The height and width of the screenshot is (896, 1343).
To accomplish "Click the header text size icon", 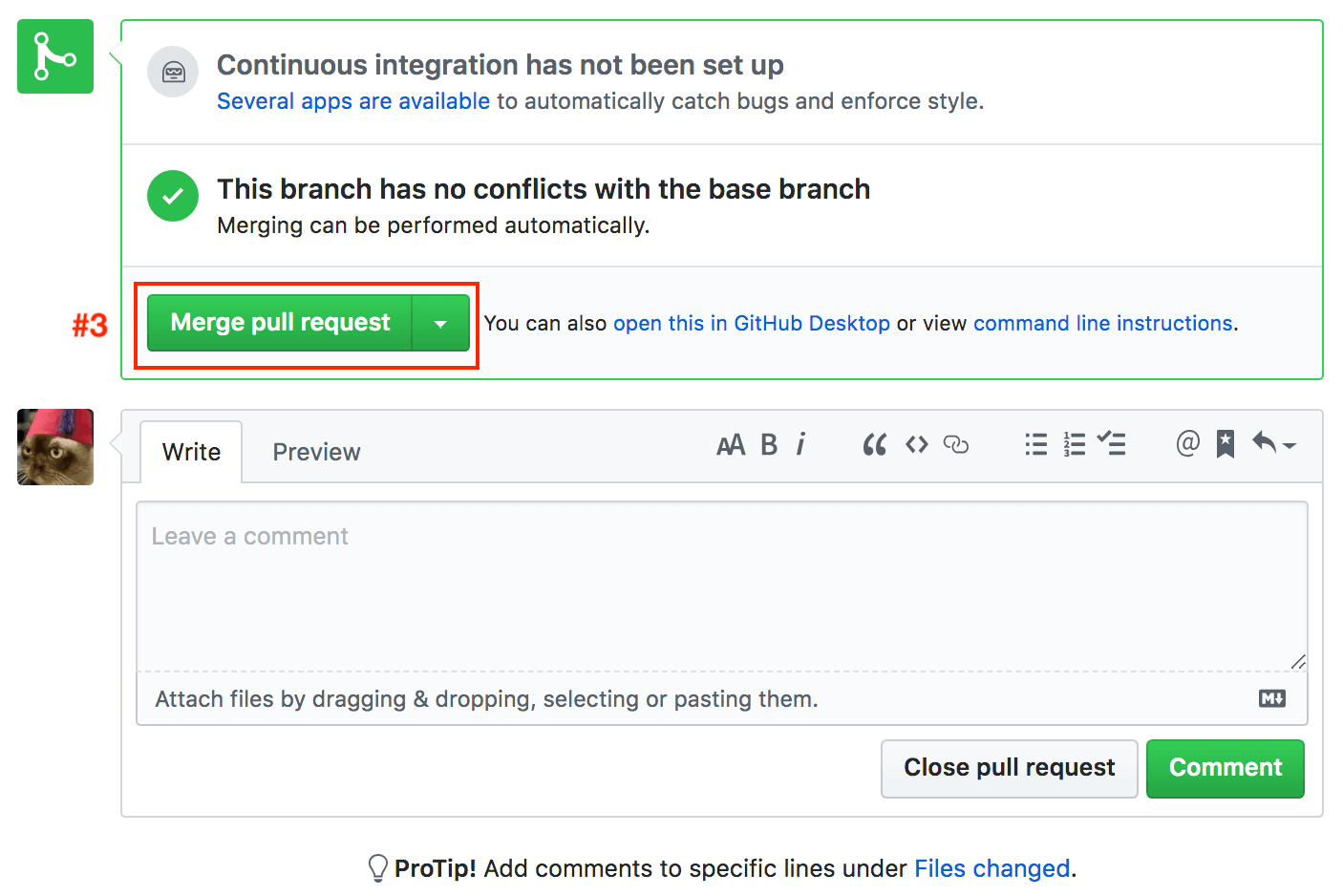I will (731, 445).
